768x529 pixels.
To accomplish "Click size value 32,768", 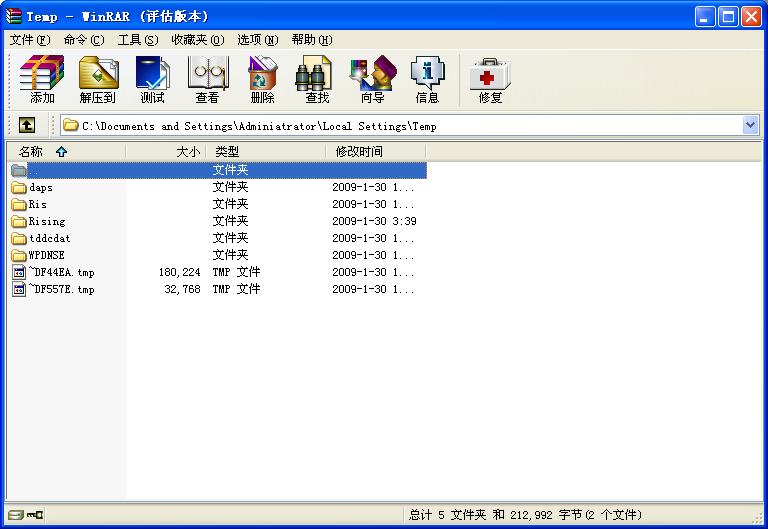I will coord(182,289).
